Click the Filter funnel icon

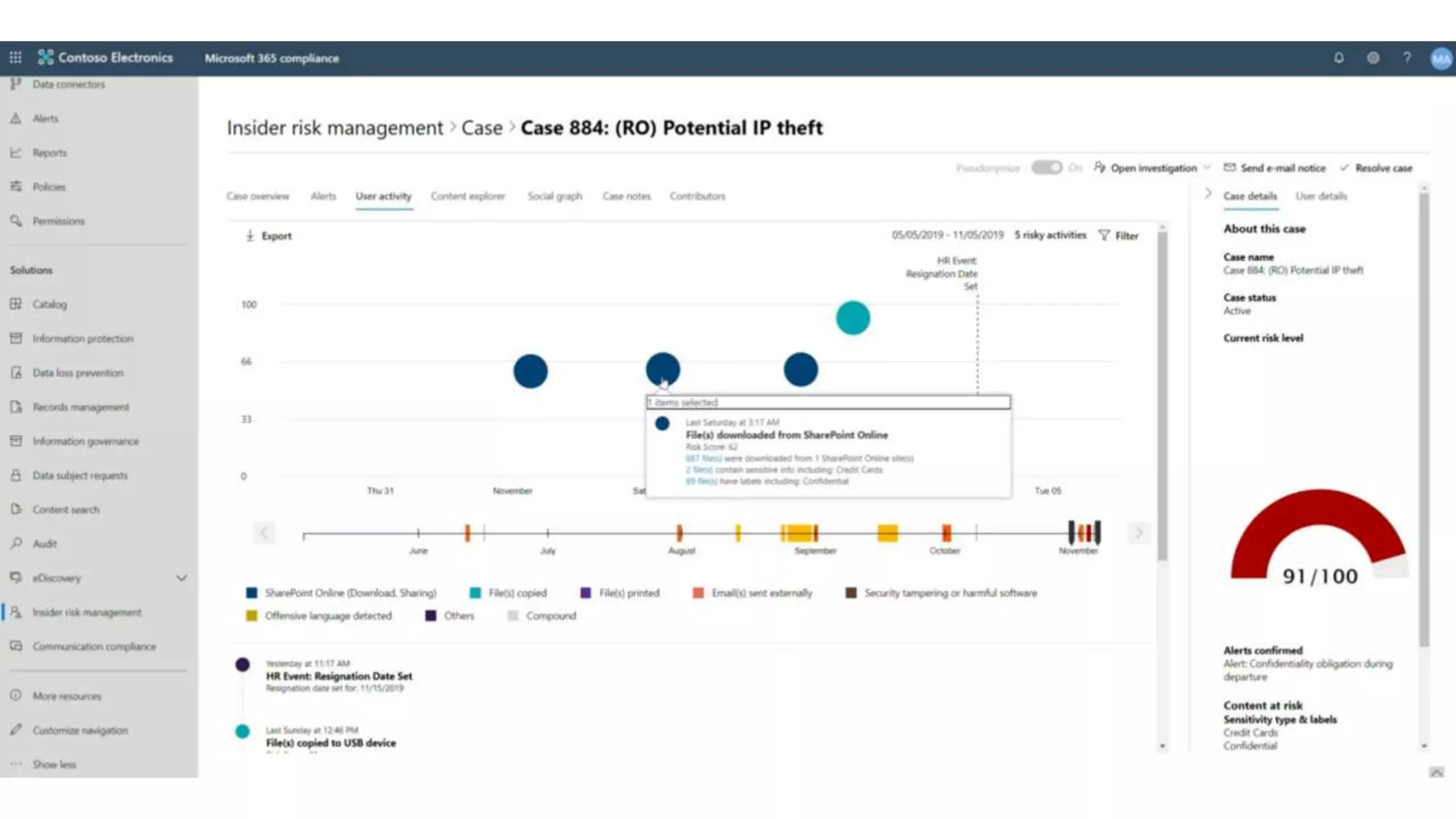[1104, 235]
